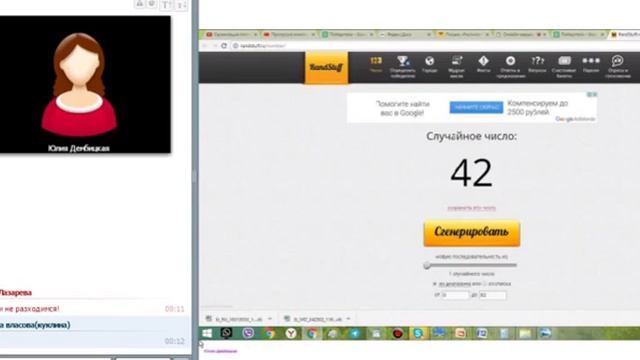Open Skype from the taskbar
The image size is (640, 360).
click(x=418, y=333)
